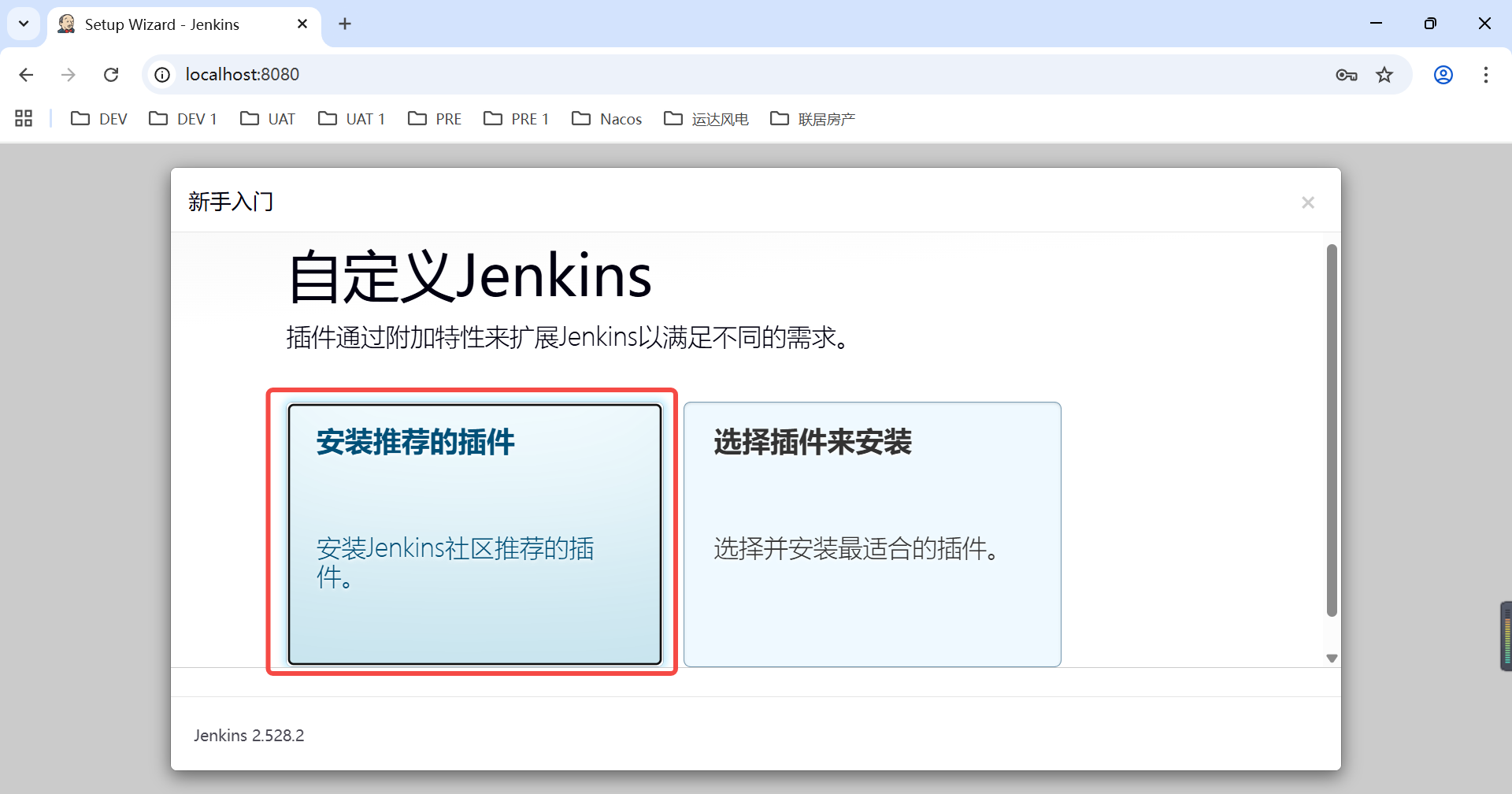Click the dialog vertical scrollbar thumb
This screenshot has width=1512, height=794.
1332,430
